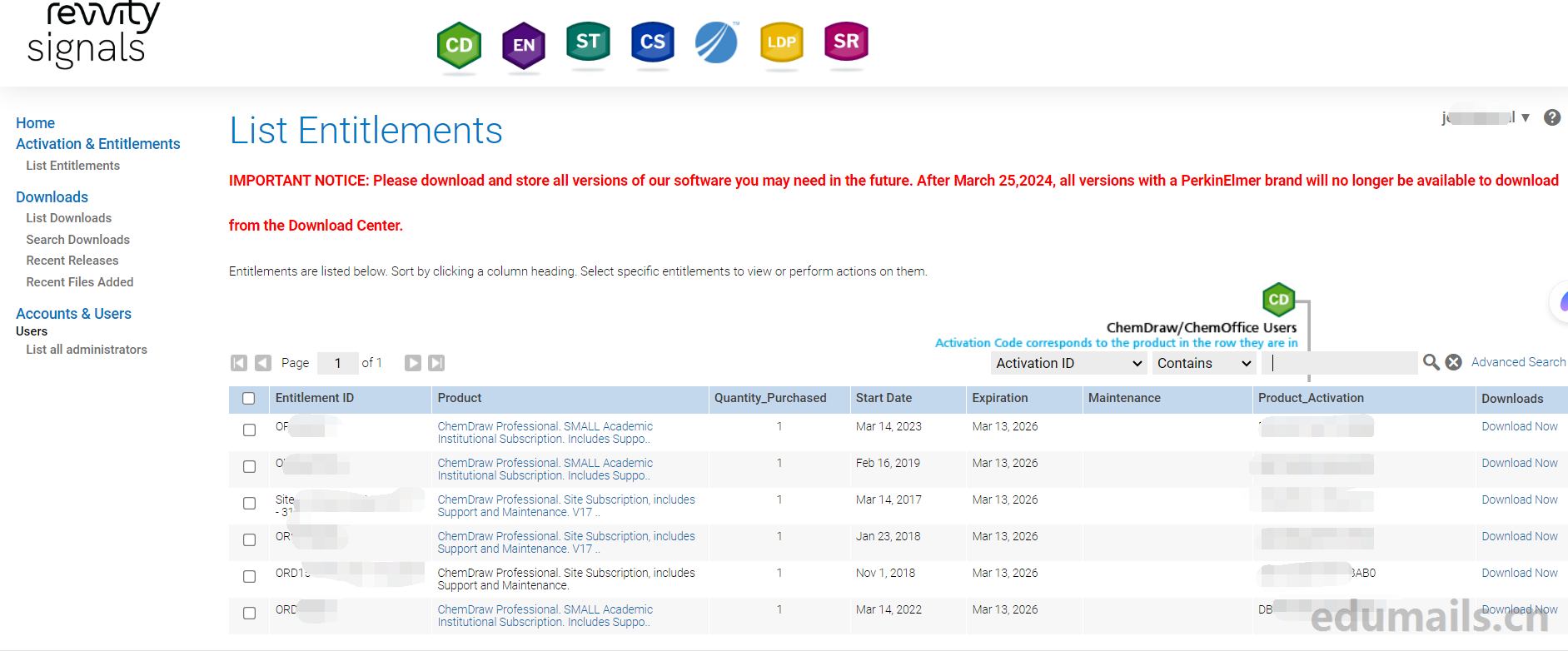
Task: Open Site Subscription product link, Jan 23, 2018 row
Action: pyautogui.click(x=566, y=543)
